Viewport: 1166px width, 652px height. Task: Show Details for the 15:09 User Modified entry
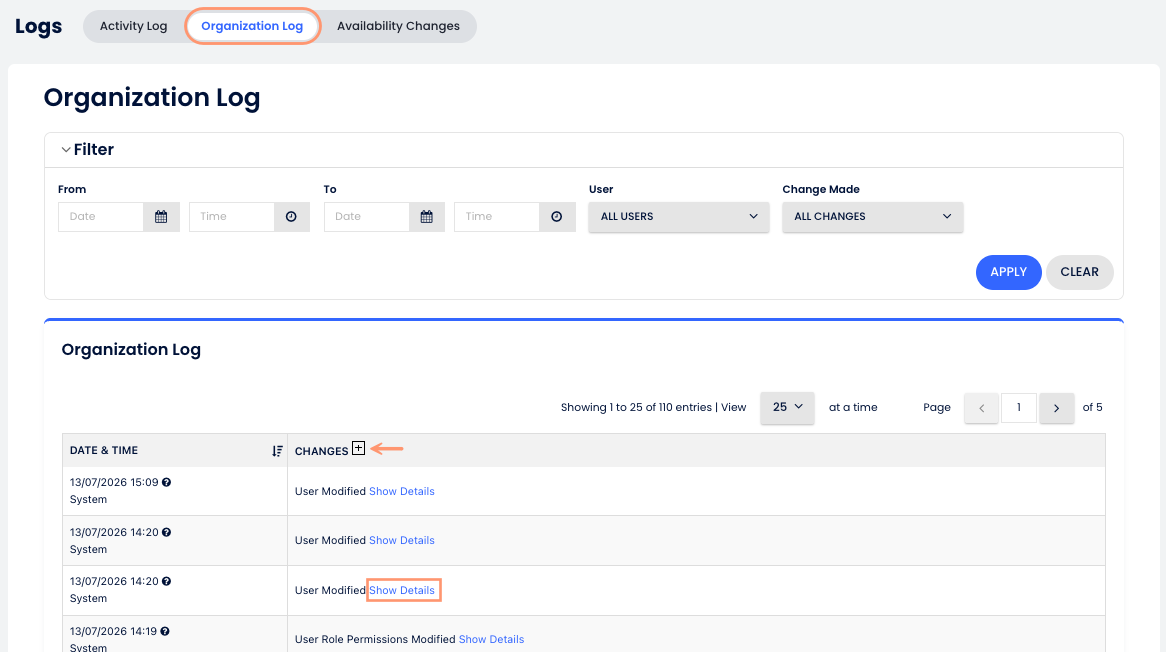tap(402, 491)
